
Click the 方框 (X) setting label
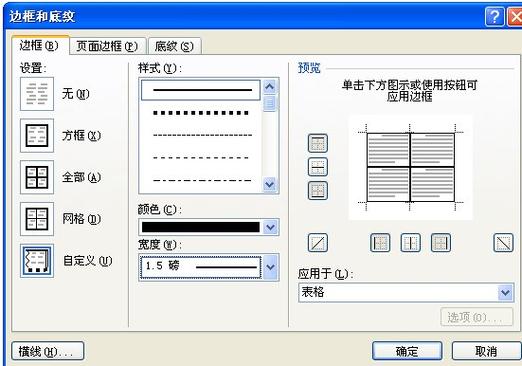point(81,136)
